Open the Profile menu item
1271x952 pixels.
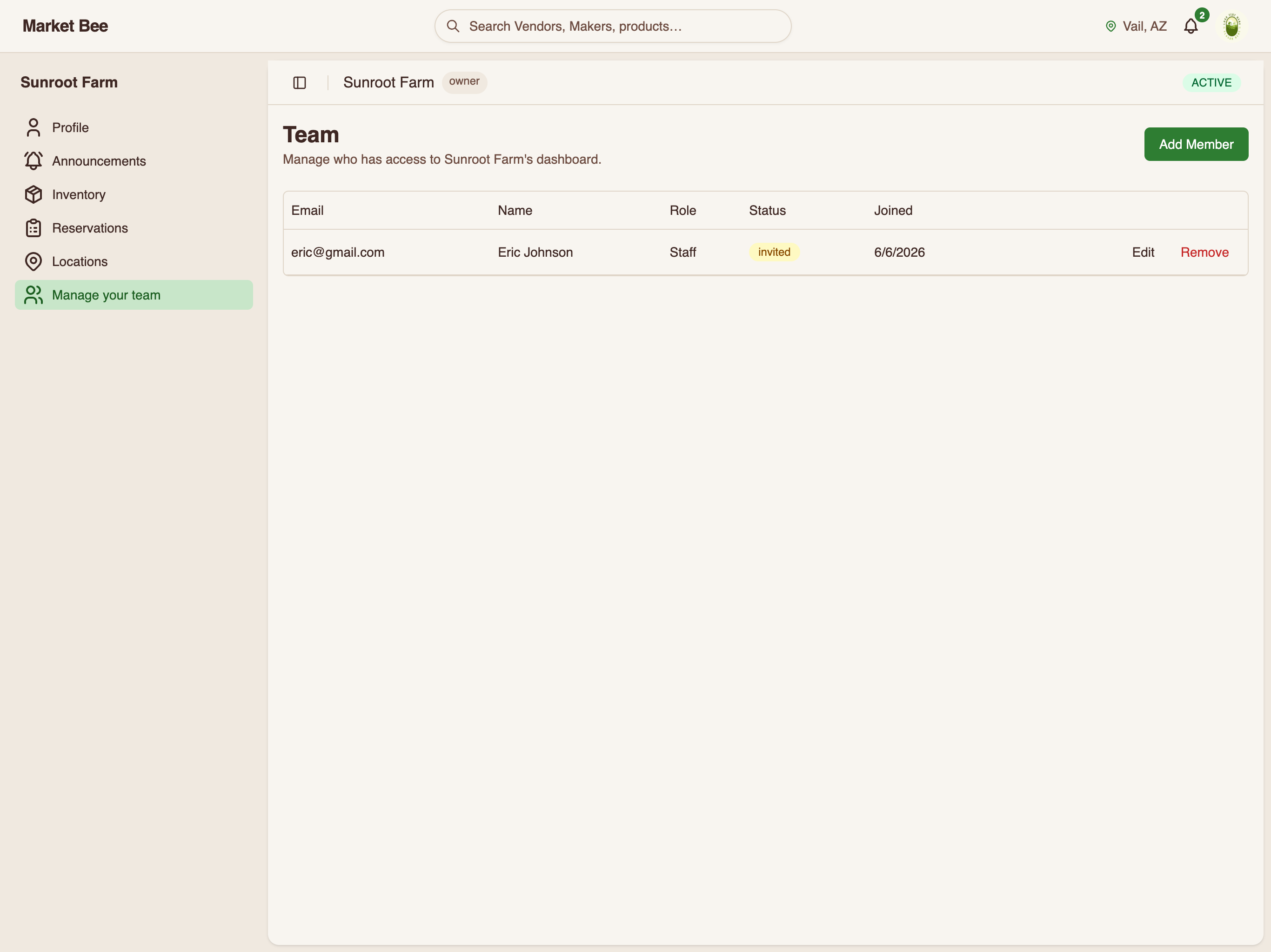coord(134,127)
